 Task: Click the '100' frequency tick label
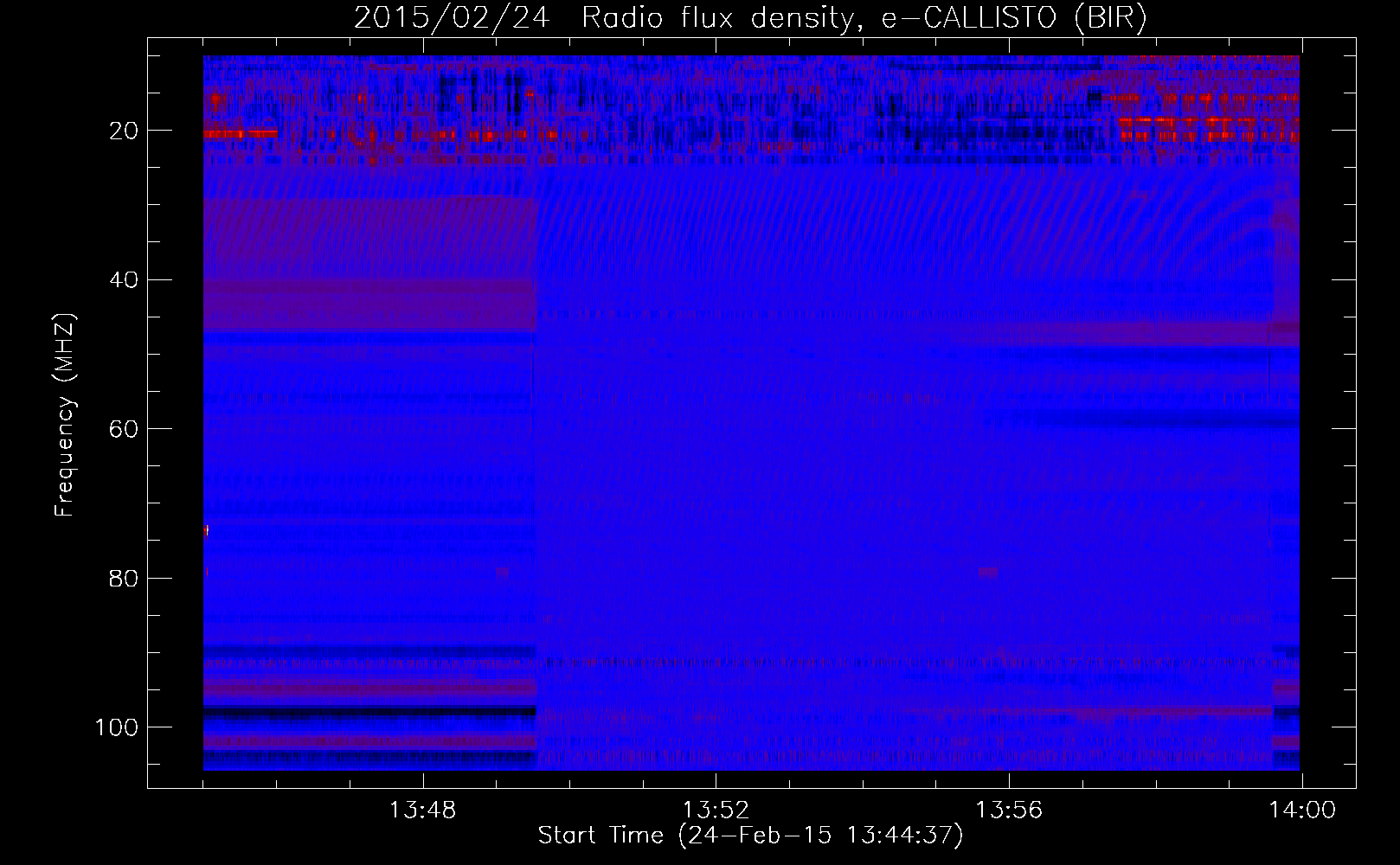117,727
